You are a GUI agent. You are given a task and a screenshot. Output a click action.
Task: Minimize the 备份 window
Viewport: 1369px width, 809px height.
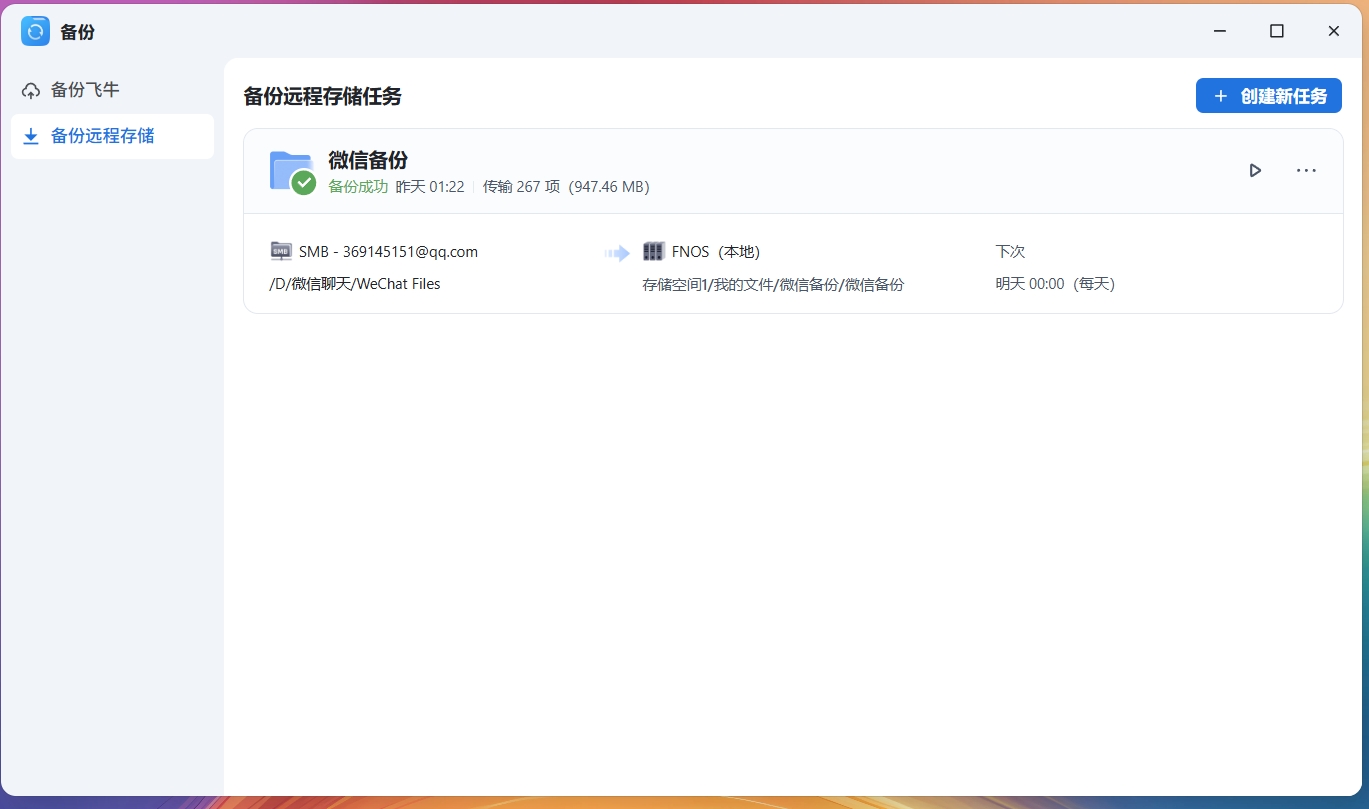1220,31
